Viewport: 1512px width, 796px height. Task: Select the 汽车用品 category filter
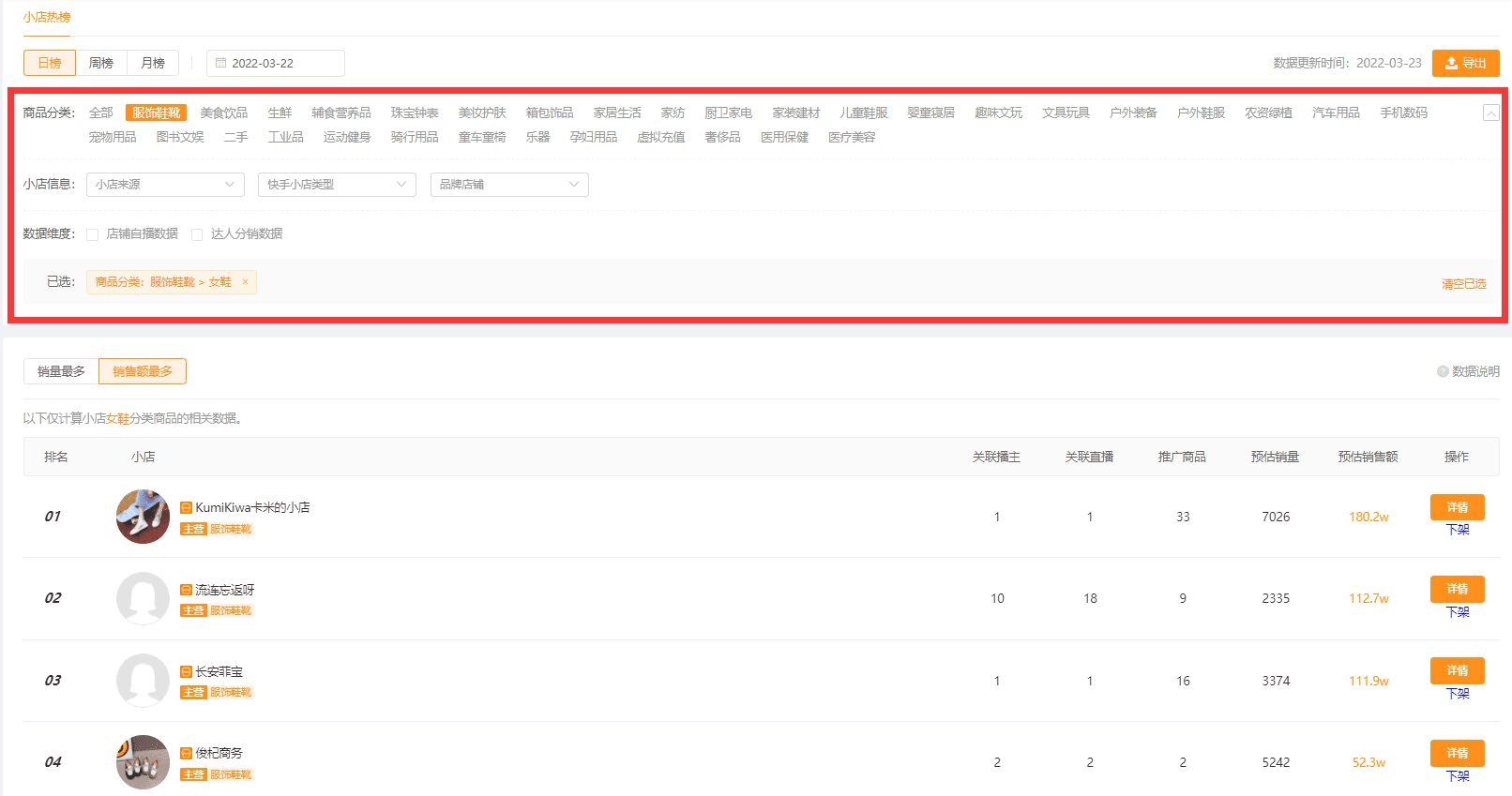[1337, 113]
